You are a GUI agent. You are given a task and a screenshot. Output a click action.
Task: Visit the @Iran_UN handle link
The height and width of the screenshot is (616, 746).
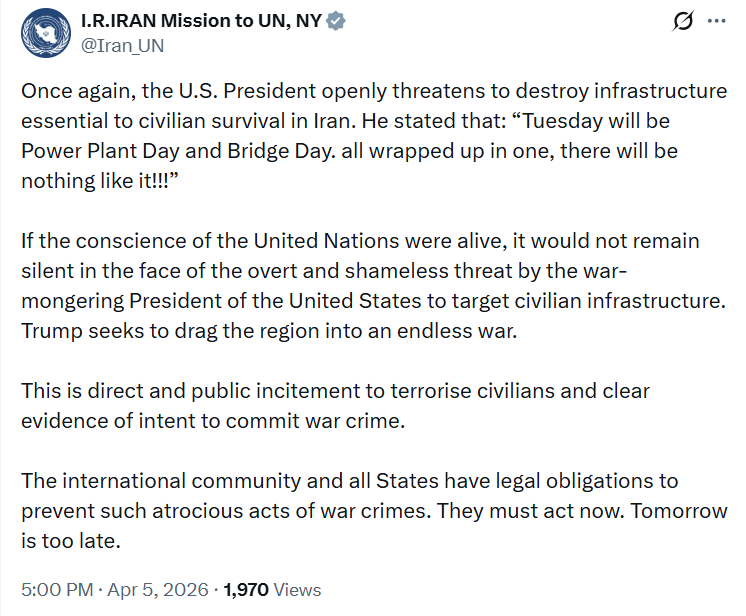coord(122,45)
